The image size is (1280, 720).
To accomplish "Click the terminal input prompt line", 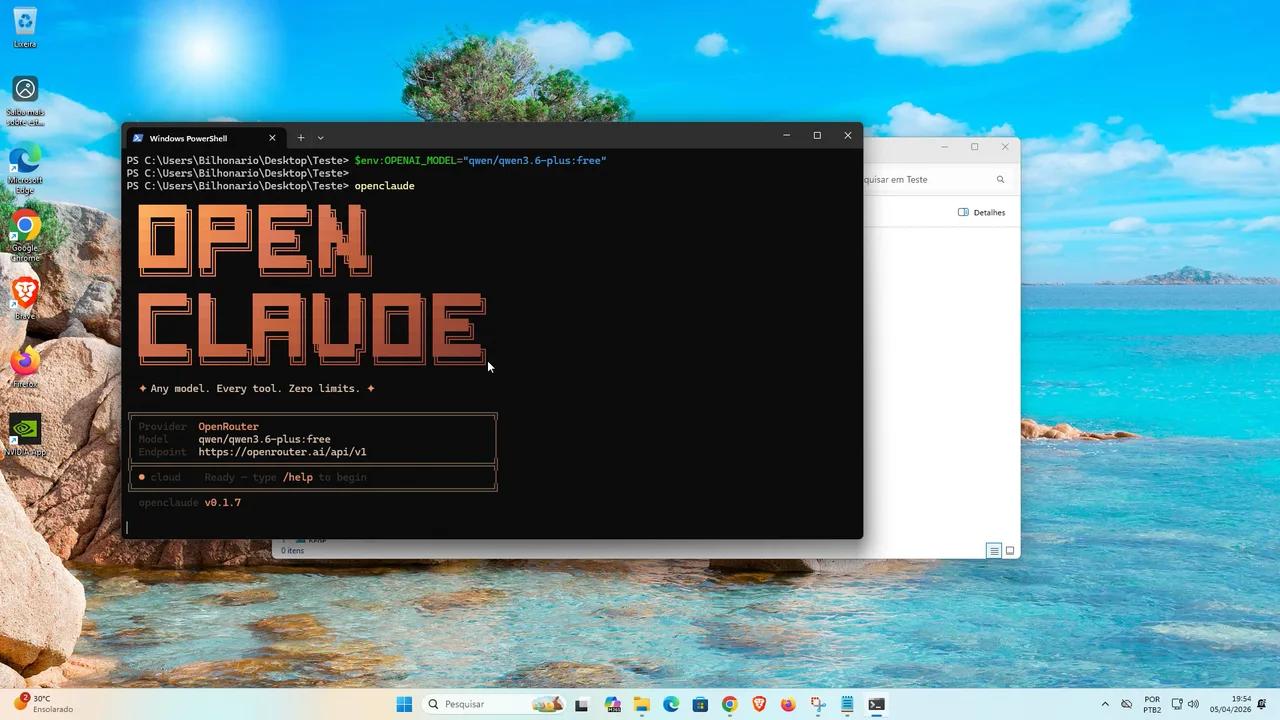I will click(493, 527).
